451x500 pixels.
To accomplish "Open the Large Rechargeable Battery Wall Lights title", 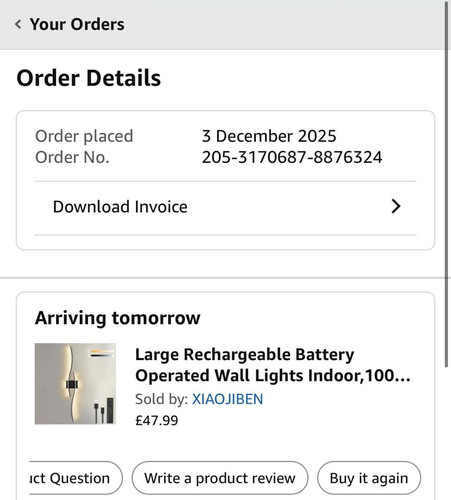I will 273,365.
